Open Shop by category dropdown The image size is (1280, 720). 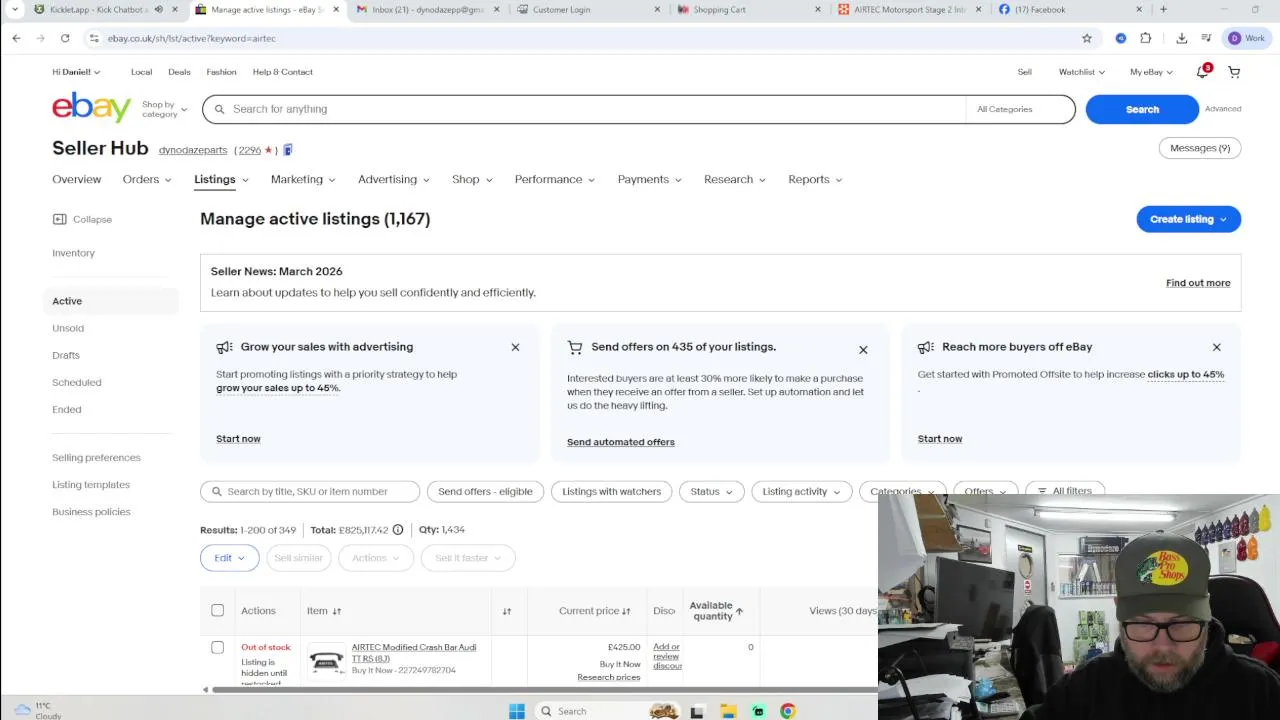[164, 109]
